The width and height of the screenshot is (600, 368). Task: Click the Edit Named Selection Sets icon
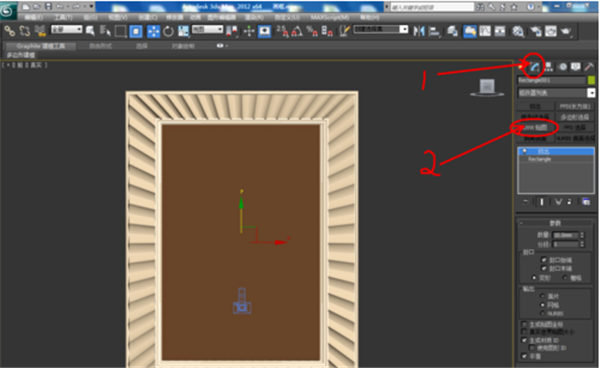tap(344, 31)
